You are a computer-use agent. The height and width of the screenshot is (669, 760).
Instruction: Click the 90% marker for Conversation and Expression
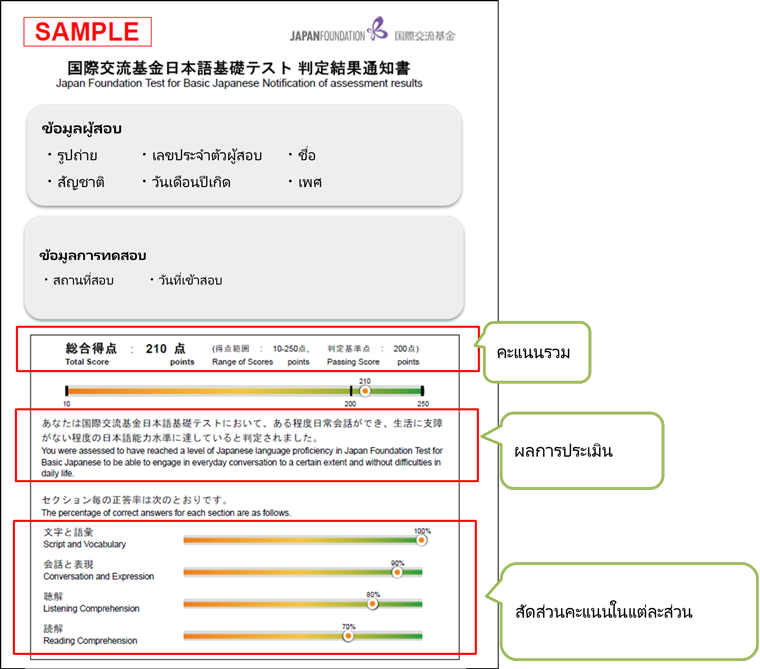(x=397, y=572)
